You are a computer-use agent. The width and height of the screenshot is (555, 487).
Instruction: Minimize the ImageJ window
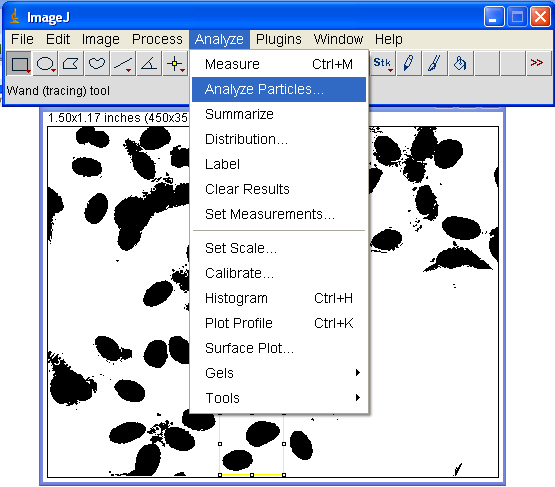[x=494, y=17]
